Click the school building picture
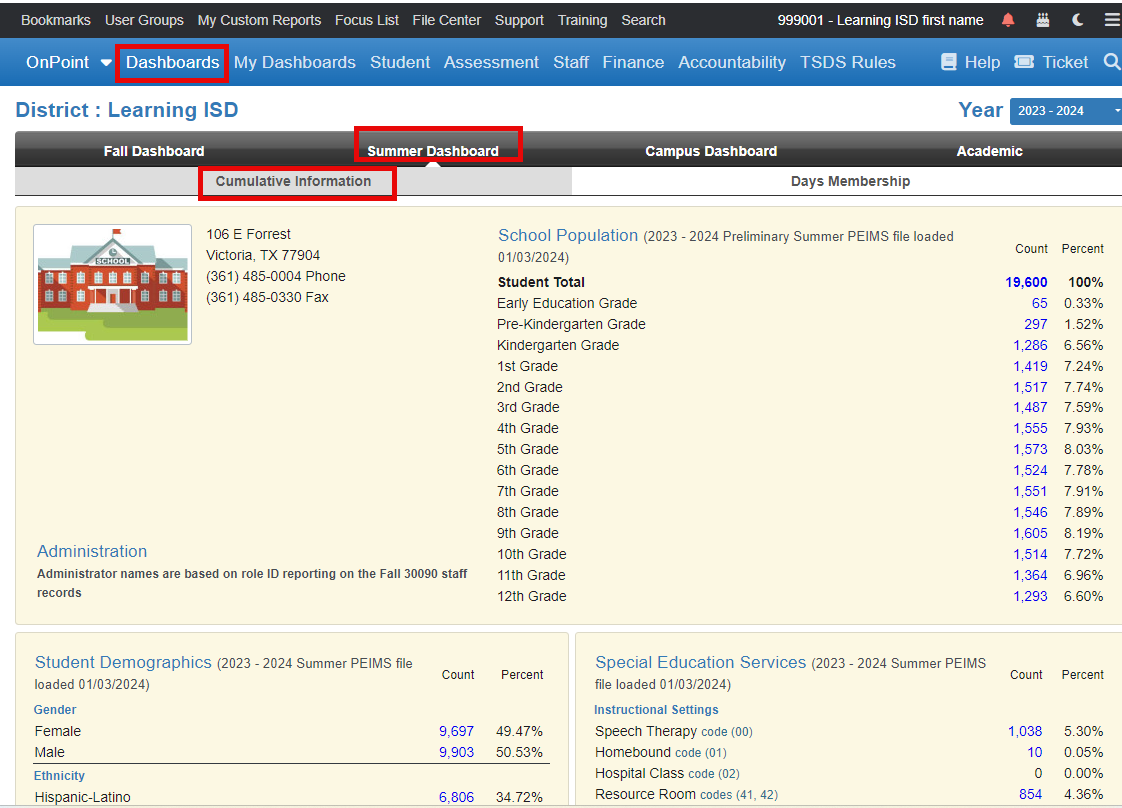The image size is (1122, 808). [112, 284]
